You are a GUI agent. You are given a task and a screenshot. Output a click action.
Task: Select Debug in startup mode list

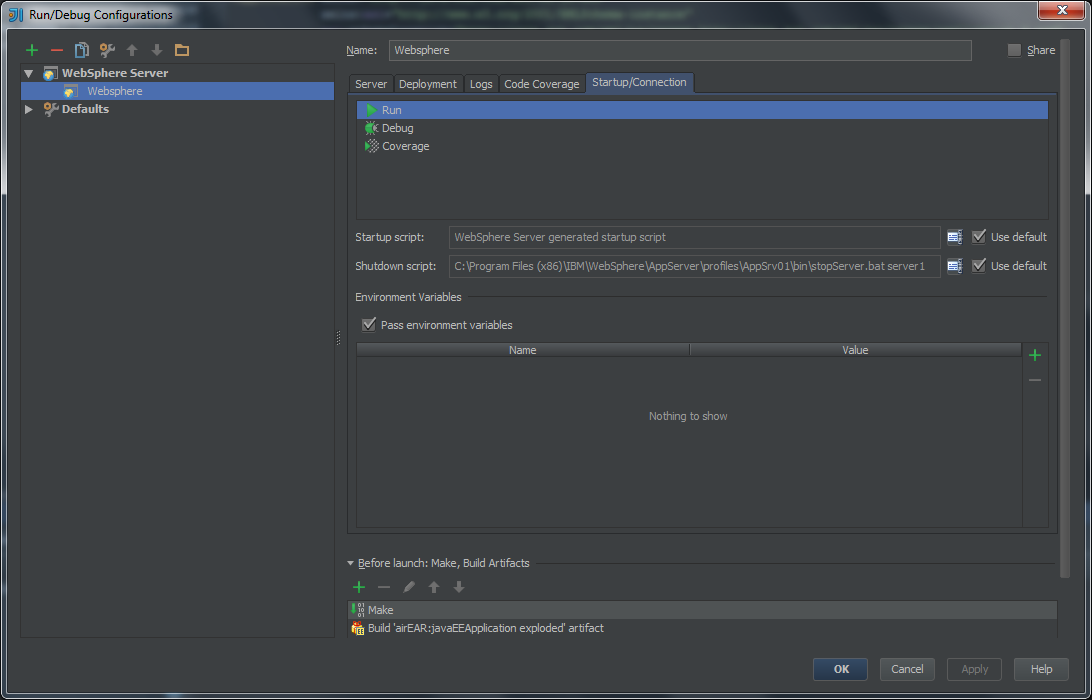[702, 128]
